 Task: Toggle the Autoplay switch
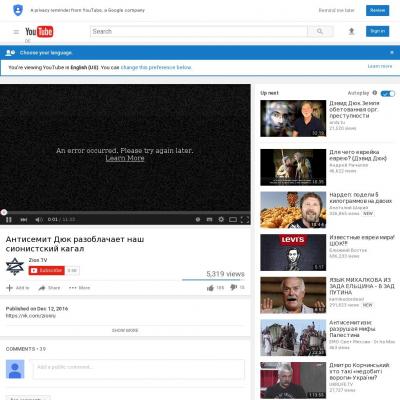point(388,93)
